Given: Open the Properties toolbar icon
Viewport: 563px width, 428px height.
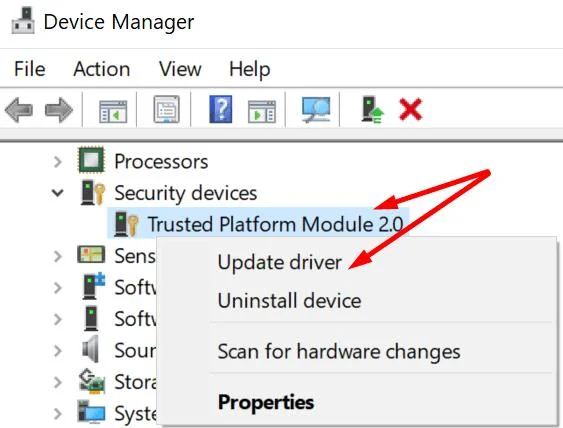Looking at the screenshot, I should click(x=167, y=109).
